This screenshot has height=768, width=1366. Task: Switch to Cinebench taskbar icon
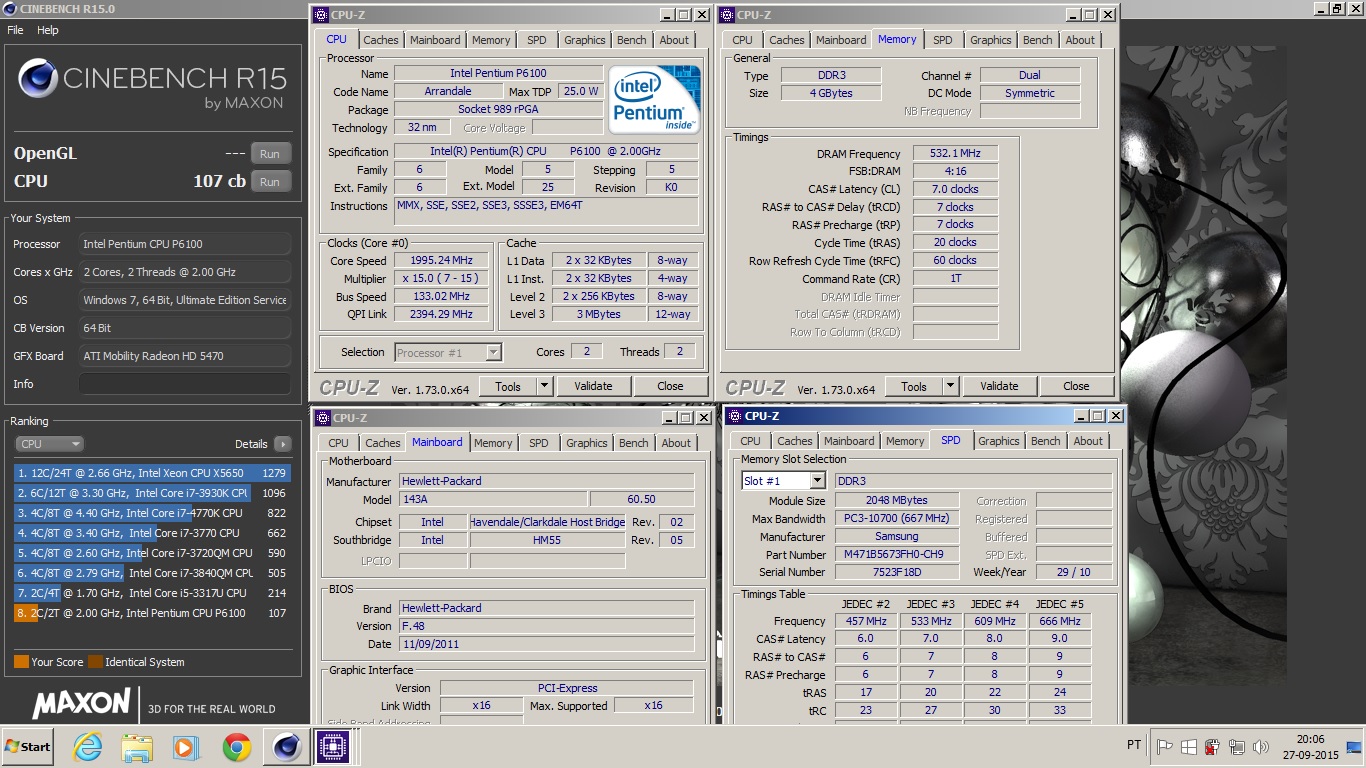pos(286,747)
